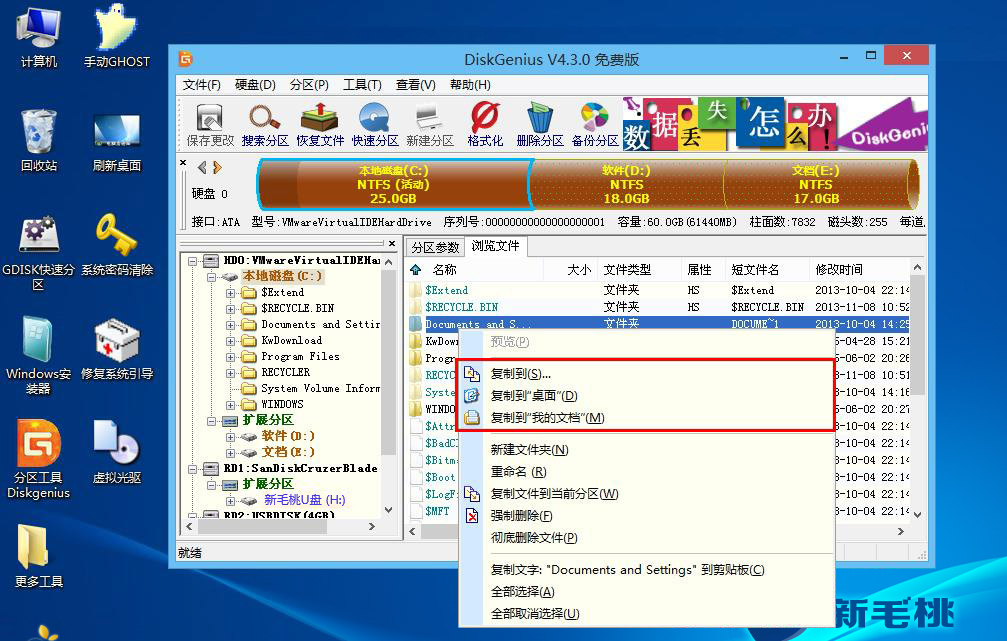
Task: Open the 计算机 desktop icon
Action: (x=39, y=37)
